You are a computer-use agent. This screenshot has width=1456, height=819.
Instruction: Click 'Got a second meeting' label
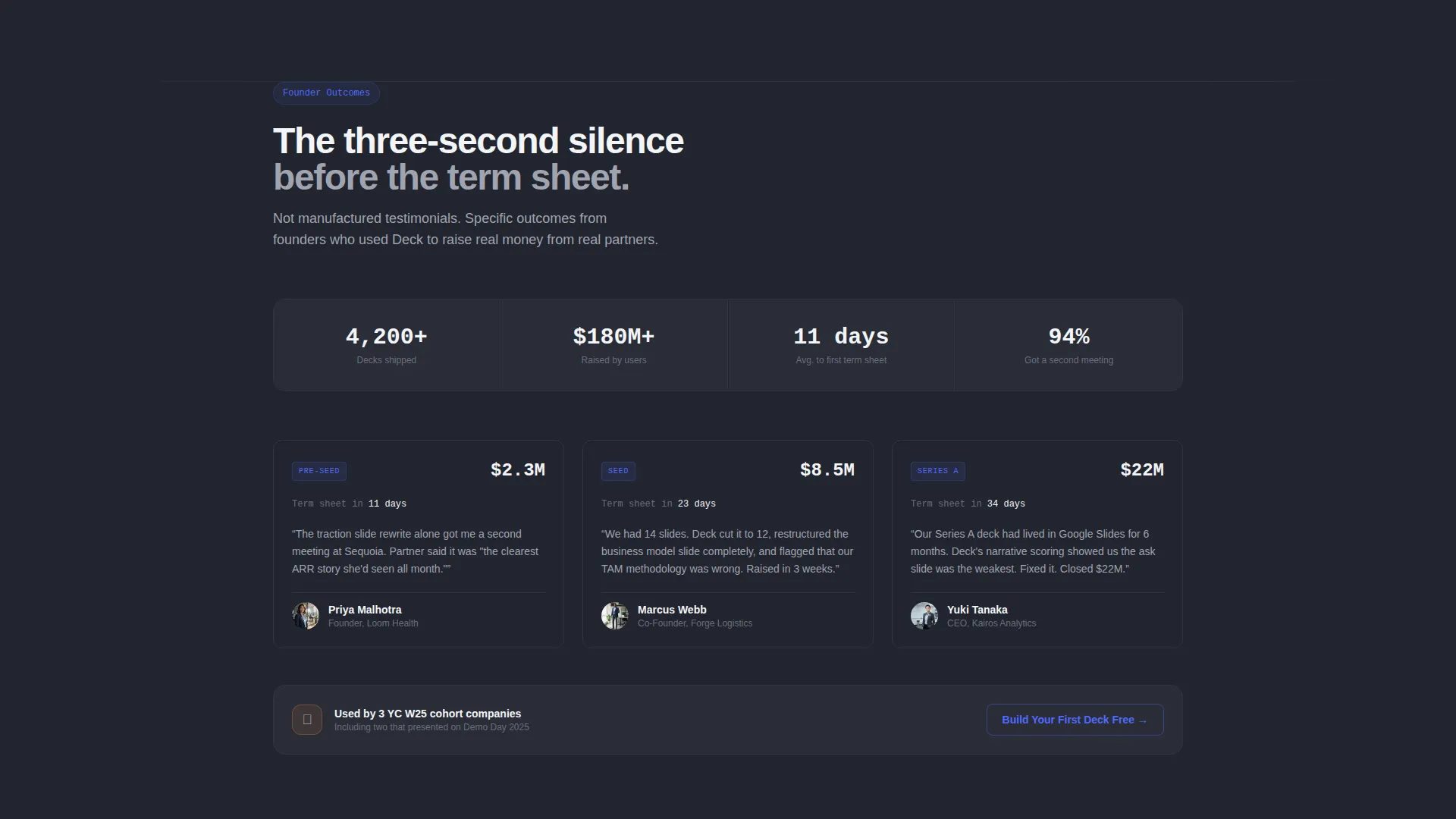pos(1068,360)
